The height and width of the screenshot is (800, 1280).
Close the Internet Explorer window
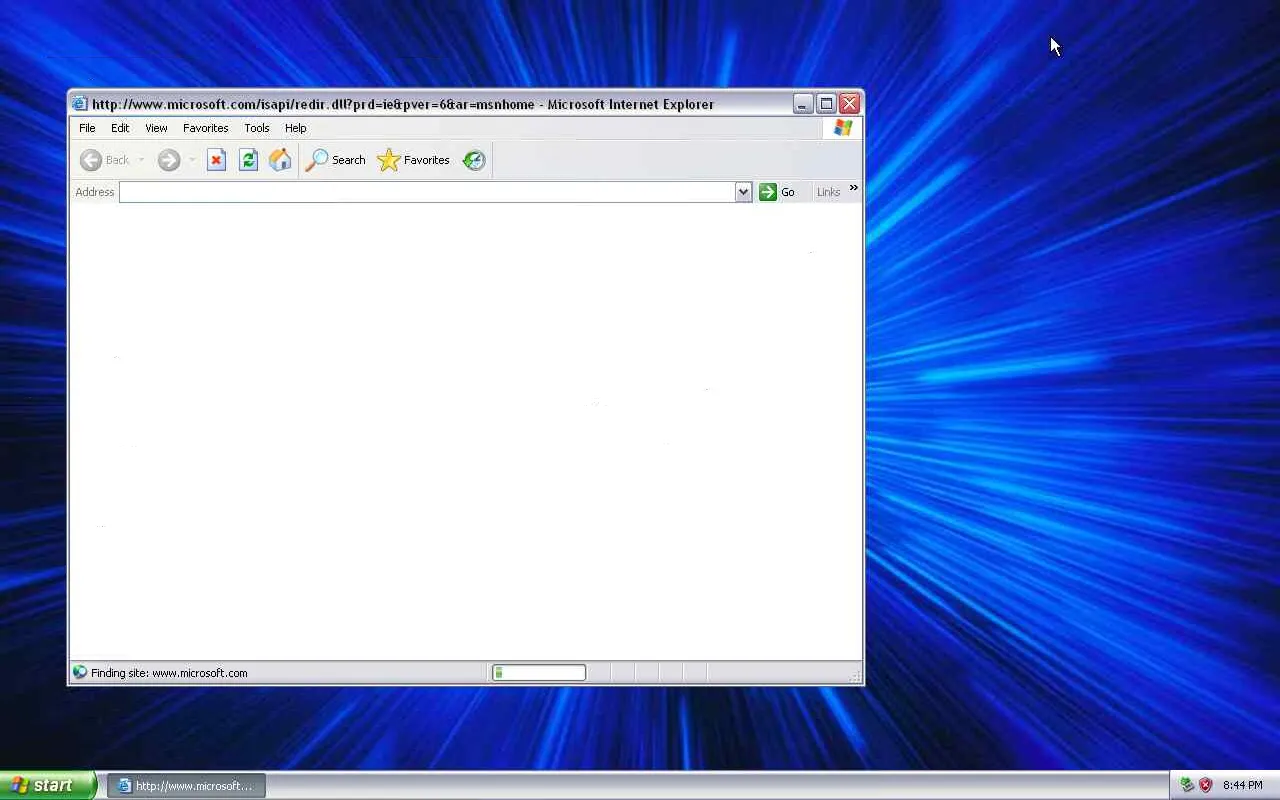click(849, 103)
